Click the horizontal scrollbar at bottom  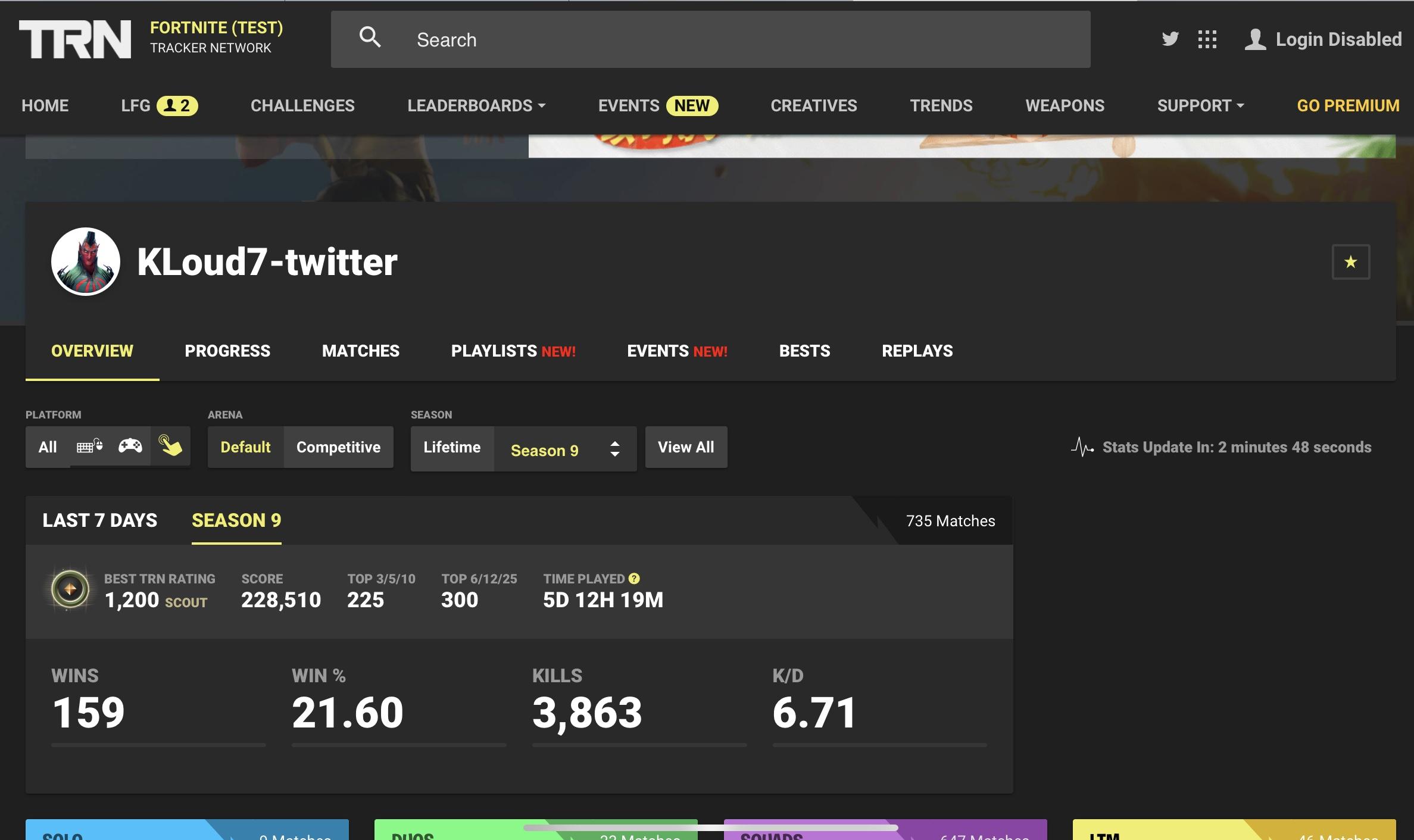(710, 827)
